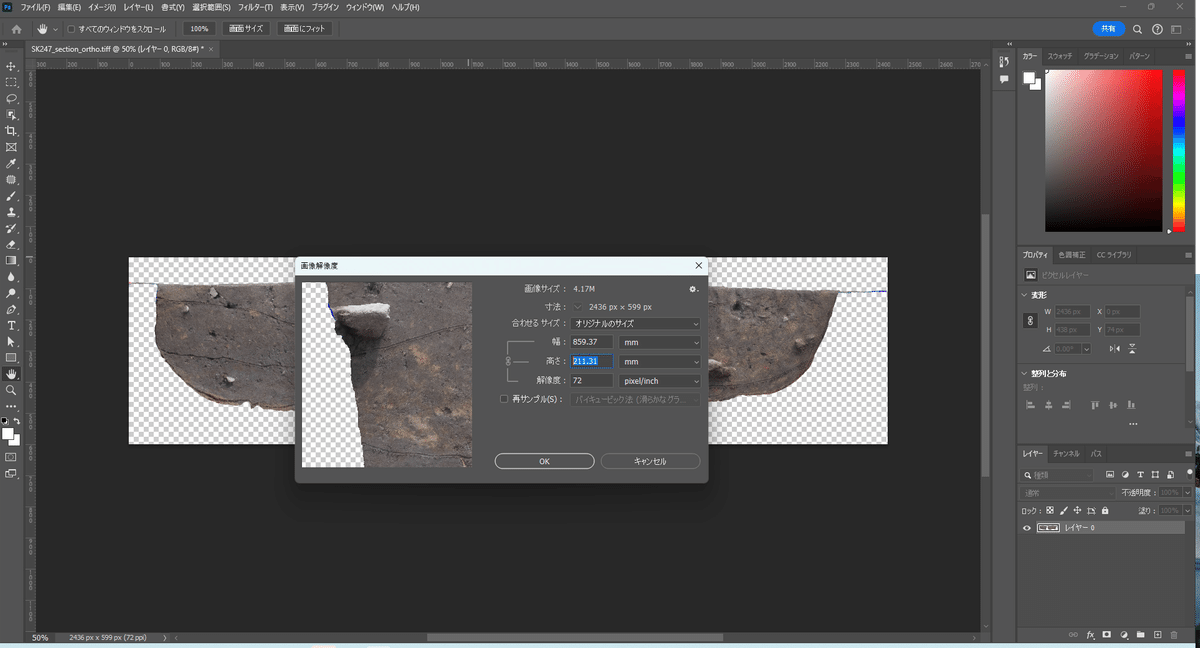Click the OK button in the dialog
The height and width of the screenshot is (648, 1200).
(x=544, y=461)
